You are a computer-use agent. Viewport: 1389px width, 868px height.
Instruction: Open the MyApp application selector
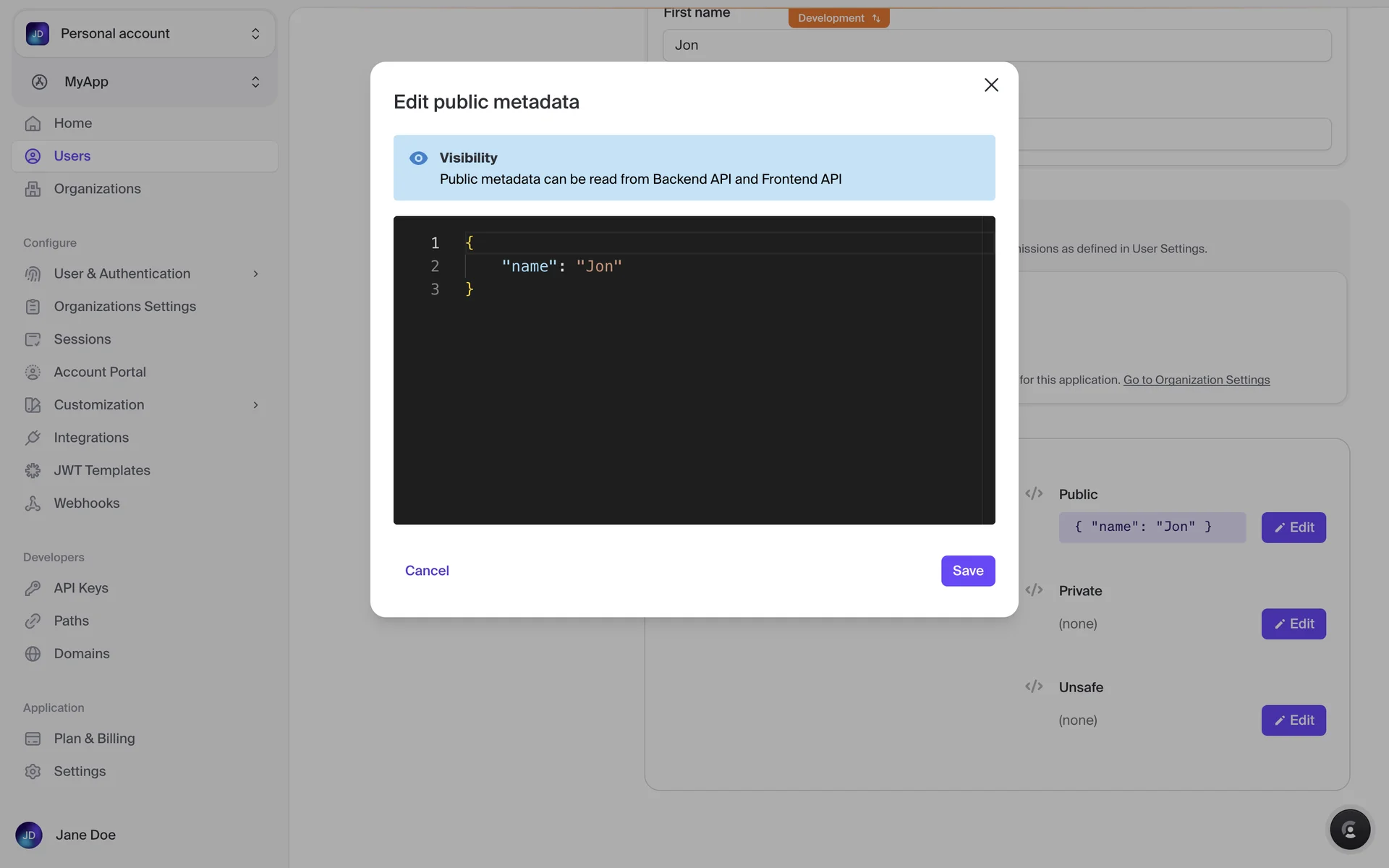click(145, 82)
